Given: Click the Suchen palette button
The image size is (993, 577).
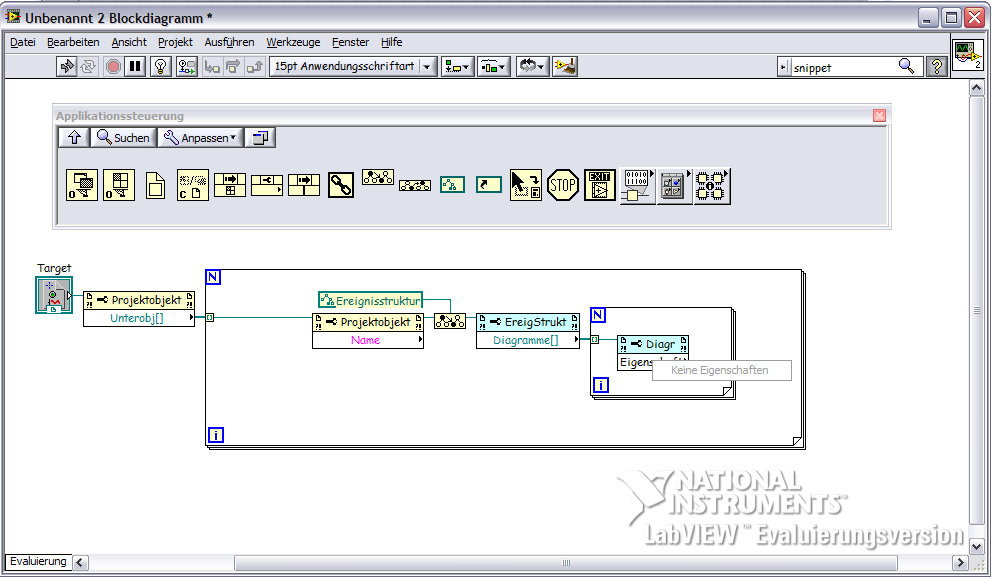Looking at the screenshot, I should 123,137.
